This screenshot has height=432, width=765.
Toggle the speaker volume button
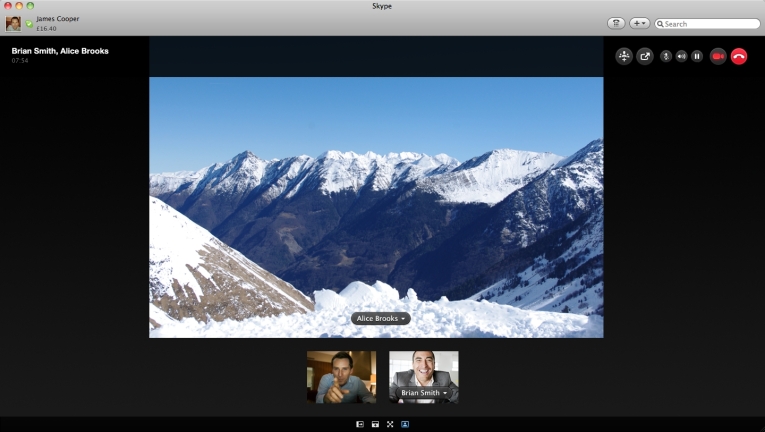[x=682, y=56]
